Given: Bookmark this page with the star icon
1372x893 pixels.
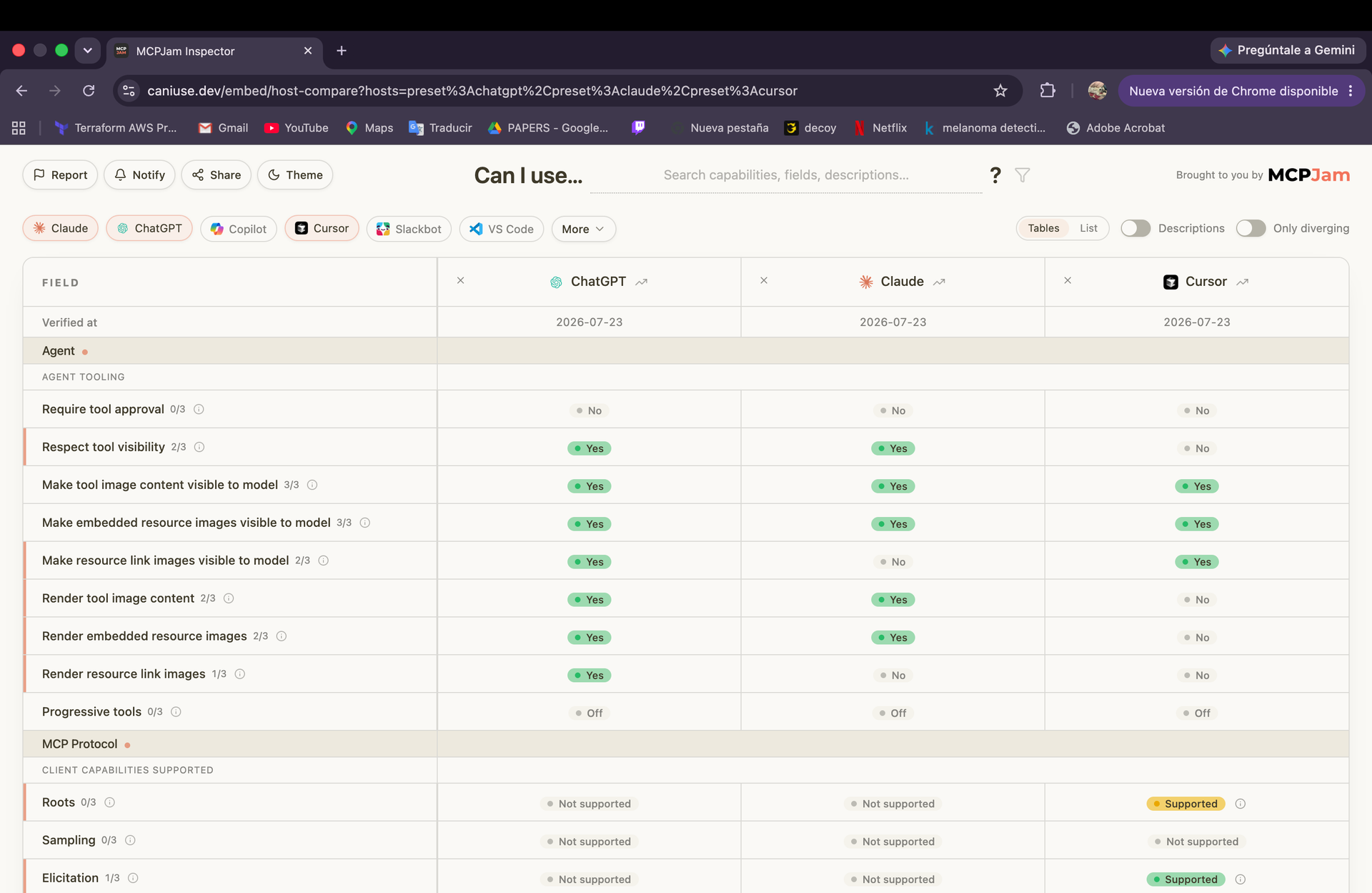Looking at the screenshot, I should click(1000, 91).
